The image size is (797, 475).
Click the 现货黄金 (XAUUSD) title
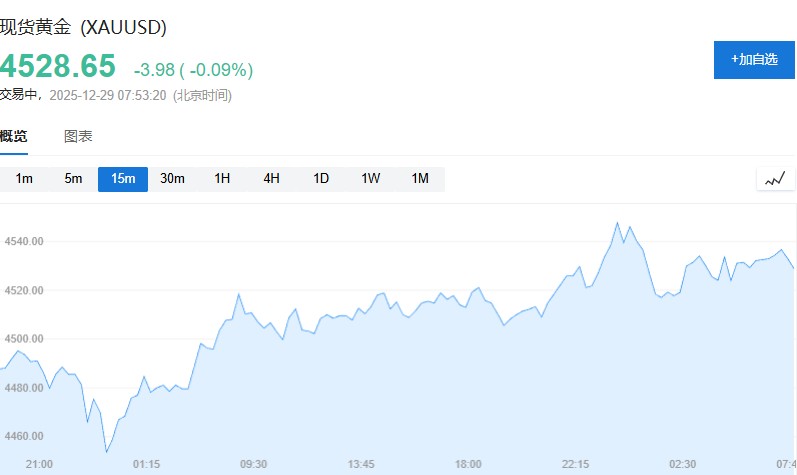(x=83, y=27)
